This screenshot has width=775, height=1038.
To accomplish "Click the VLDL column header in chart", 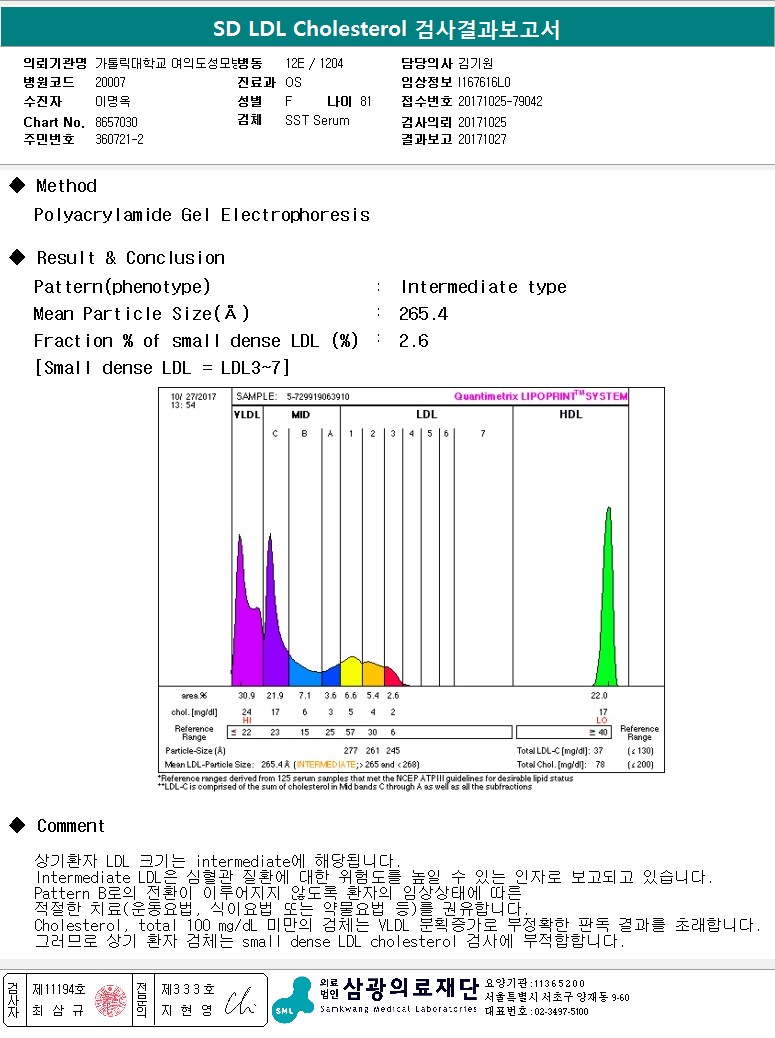I will point(247,414).
